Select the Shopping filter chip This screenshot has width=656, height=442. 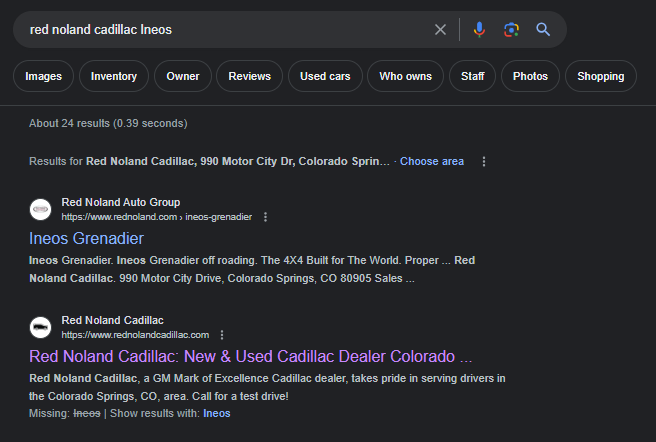[601, 76]
